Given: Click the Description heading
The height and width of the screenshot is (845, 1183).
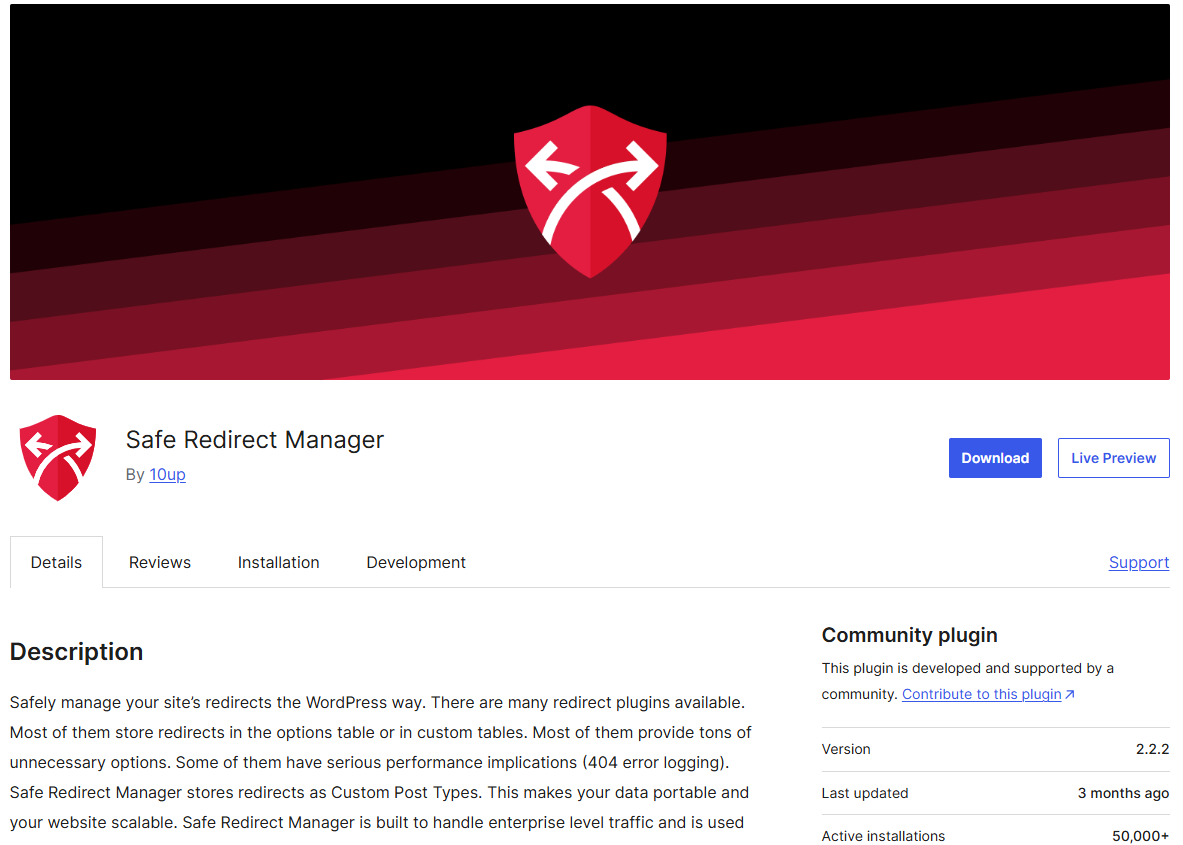Looking at the screenshot, I should click(76, 652).
